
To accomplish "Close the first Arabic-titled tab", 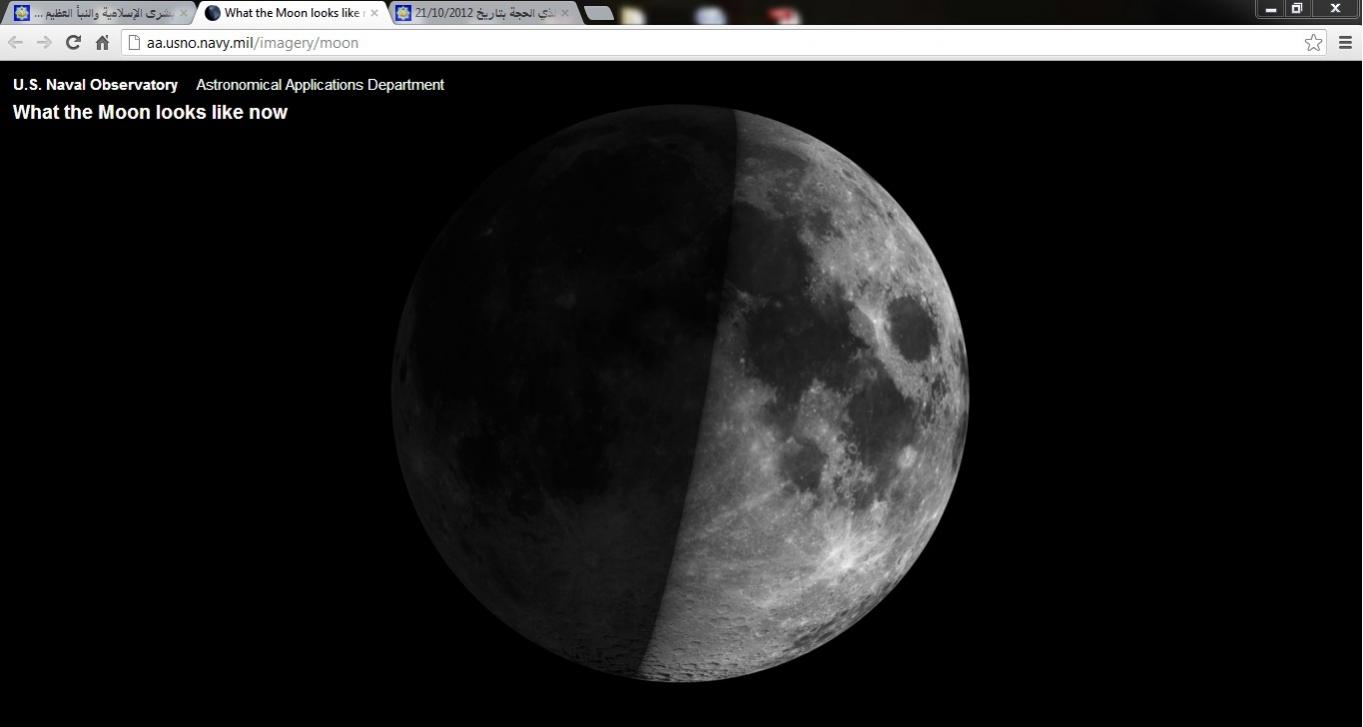I will 183,13.
